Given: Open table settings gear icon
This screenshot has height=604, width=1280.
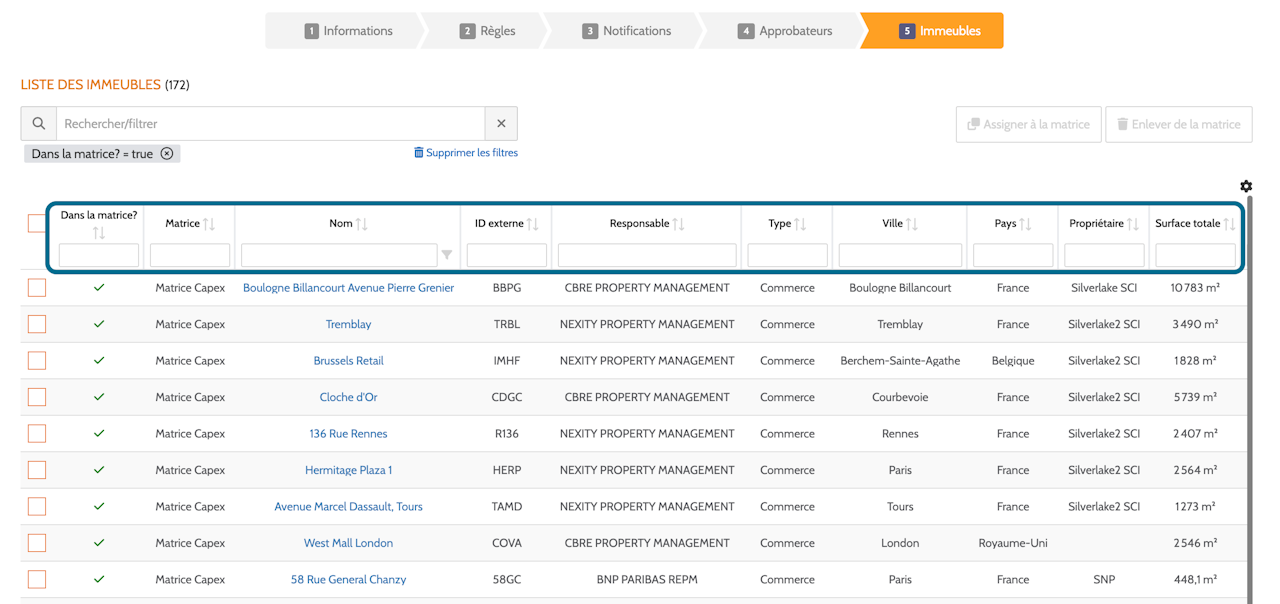Looking at the screenshot, I should coord(1246,186).
